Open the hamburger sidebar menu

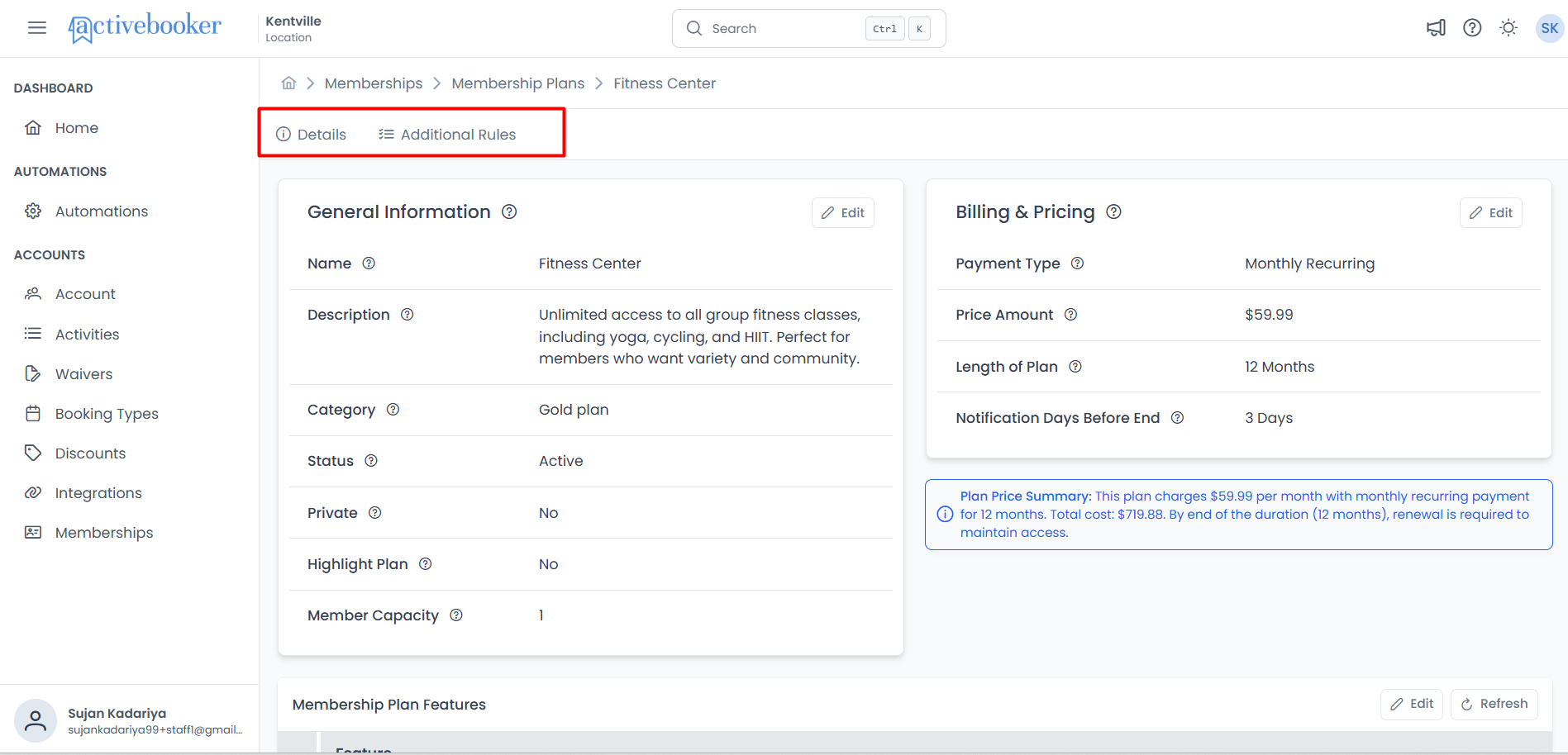(x=36, y=28)
